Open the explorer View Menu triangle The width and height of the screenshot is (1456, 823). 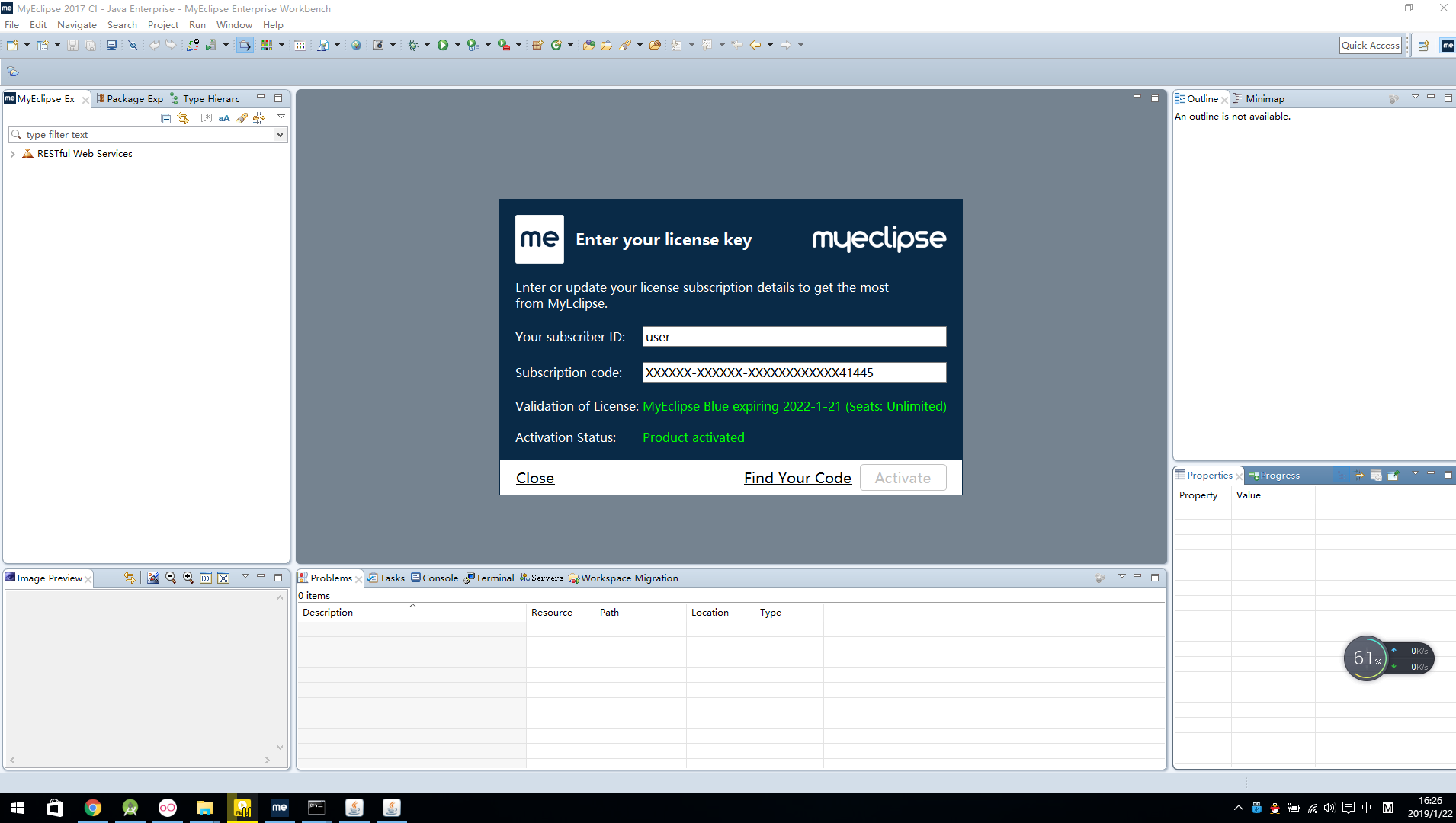point(281,117)
